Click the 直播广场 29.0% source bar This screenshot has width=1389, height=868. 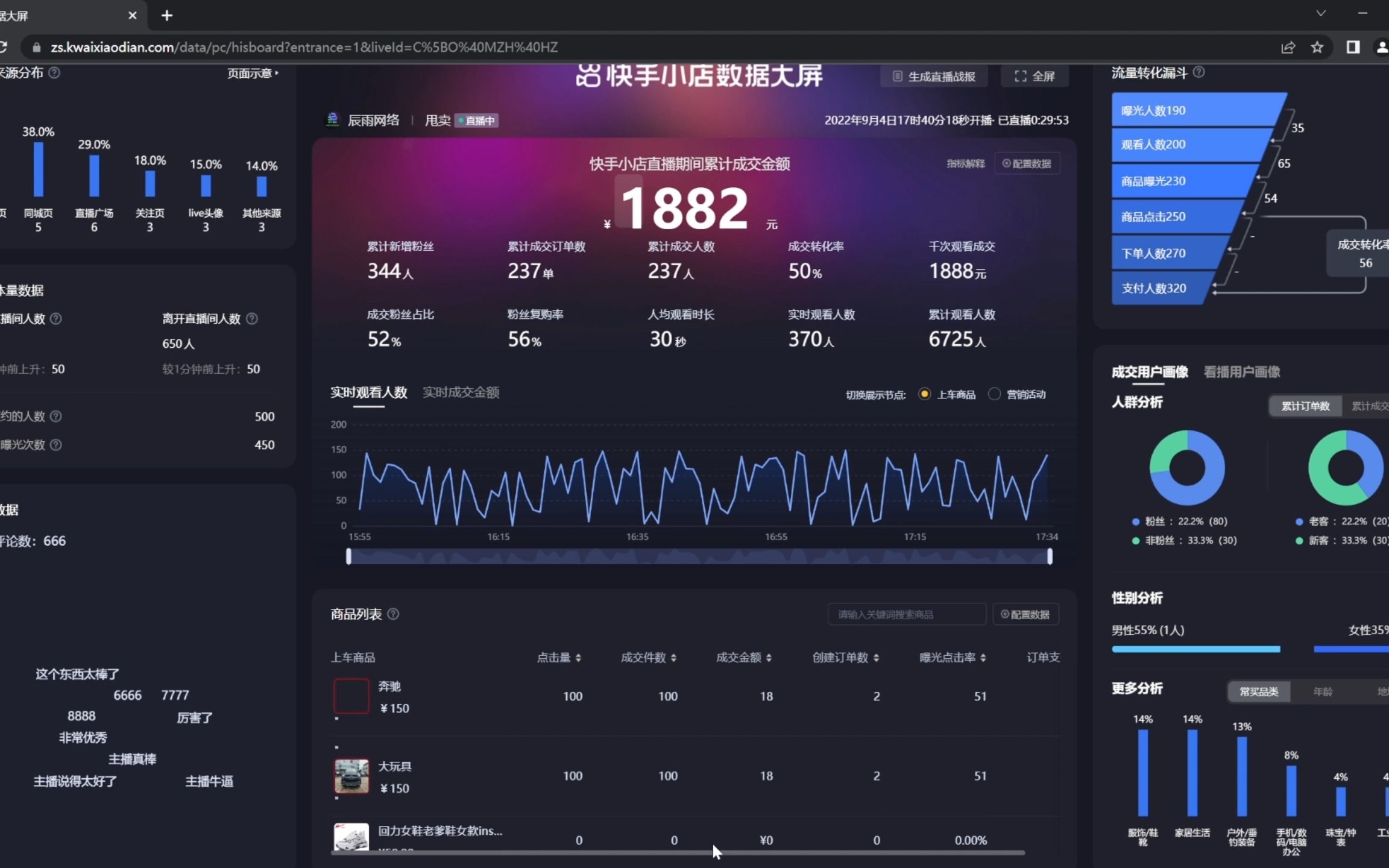click(94, 175)
